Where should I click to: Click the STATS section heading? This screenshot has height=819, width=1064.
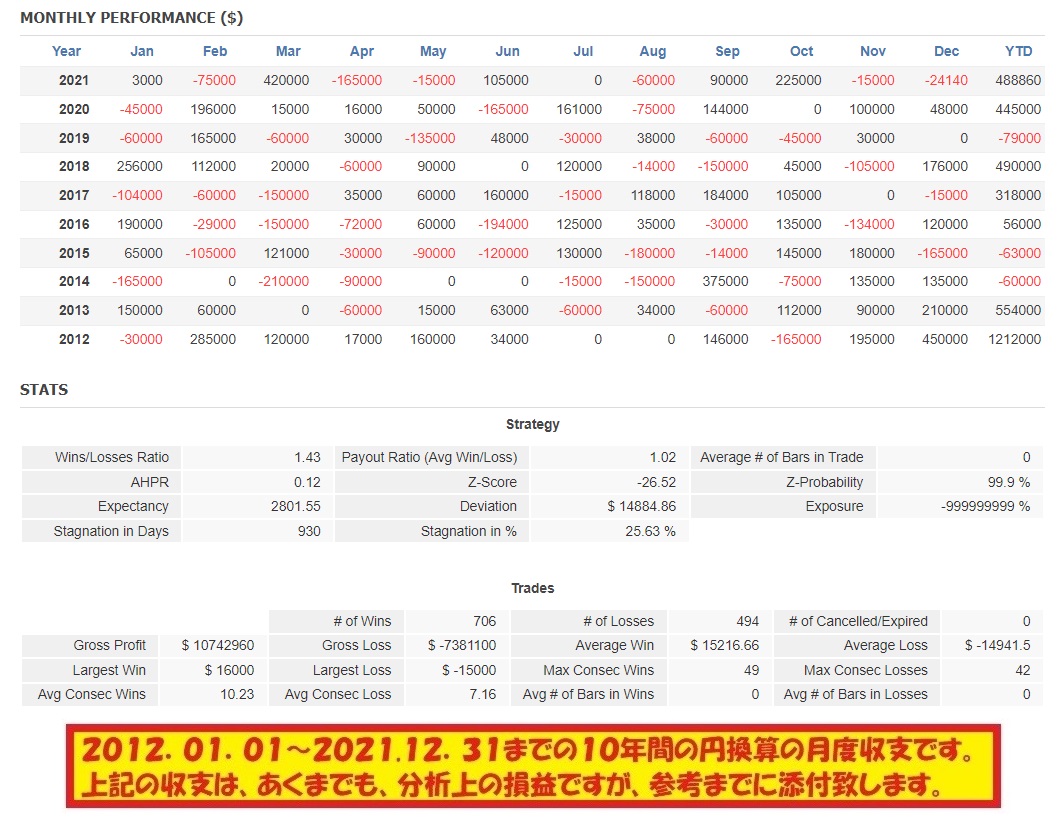coord(44,389)
